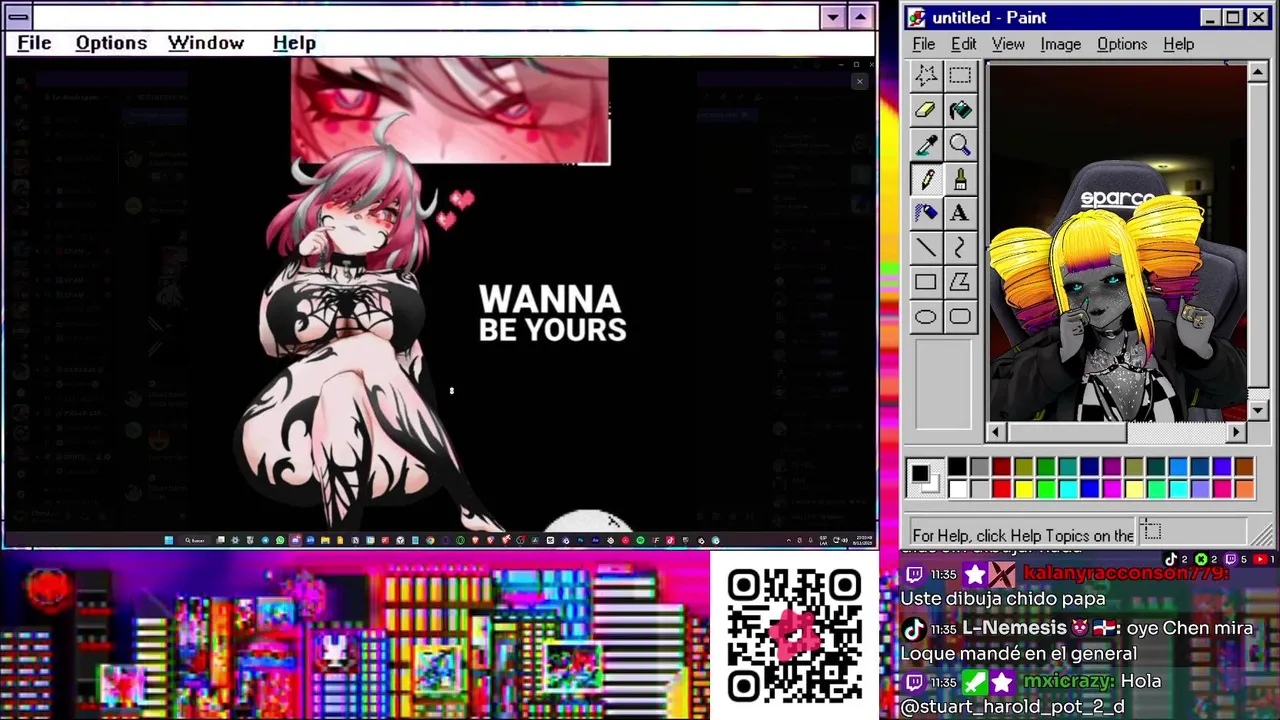The height and width of the screenshot is (720, 1280).
Task: Click the 'For Help, click Help Topics' status bar
Action: [1023, 535]
